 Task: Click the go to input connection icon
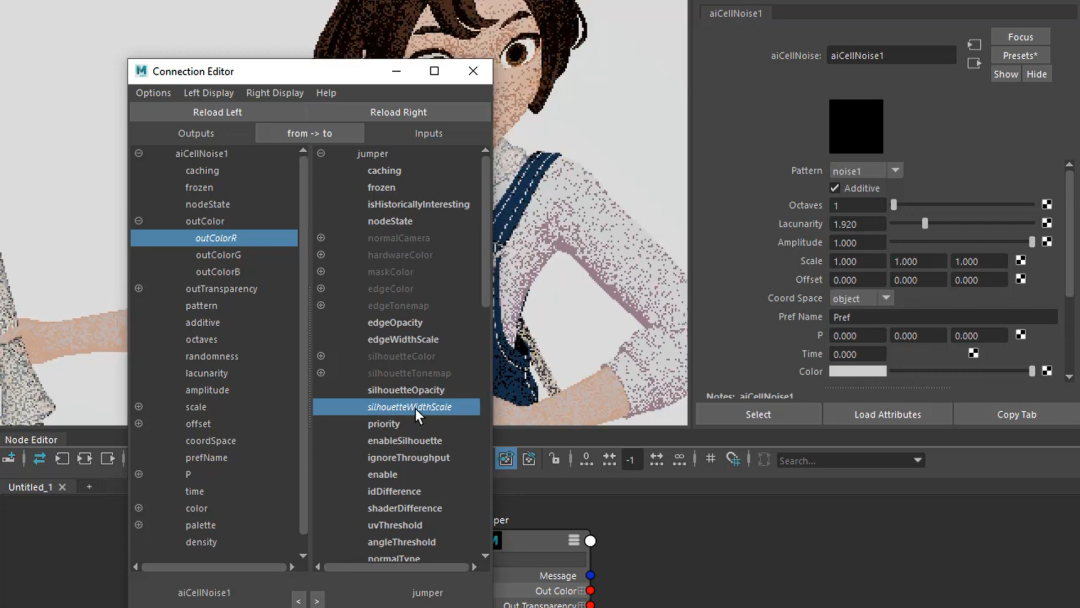[x=974, y=45]
